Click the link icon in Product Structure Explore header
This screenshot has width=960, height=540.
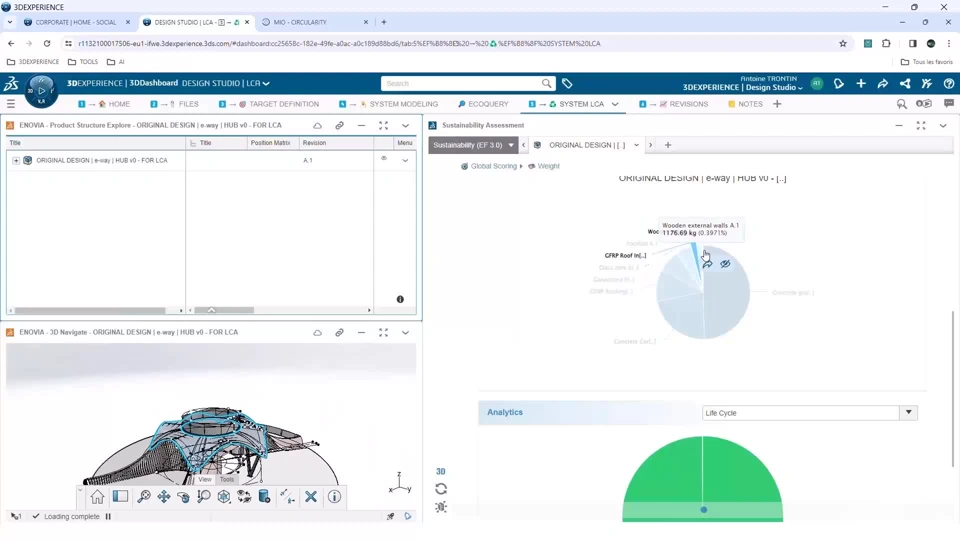(x=339, y=126)
